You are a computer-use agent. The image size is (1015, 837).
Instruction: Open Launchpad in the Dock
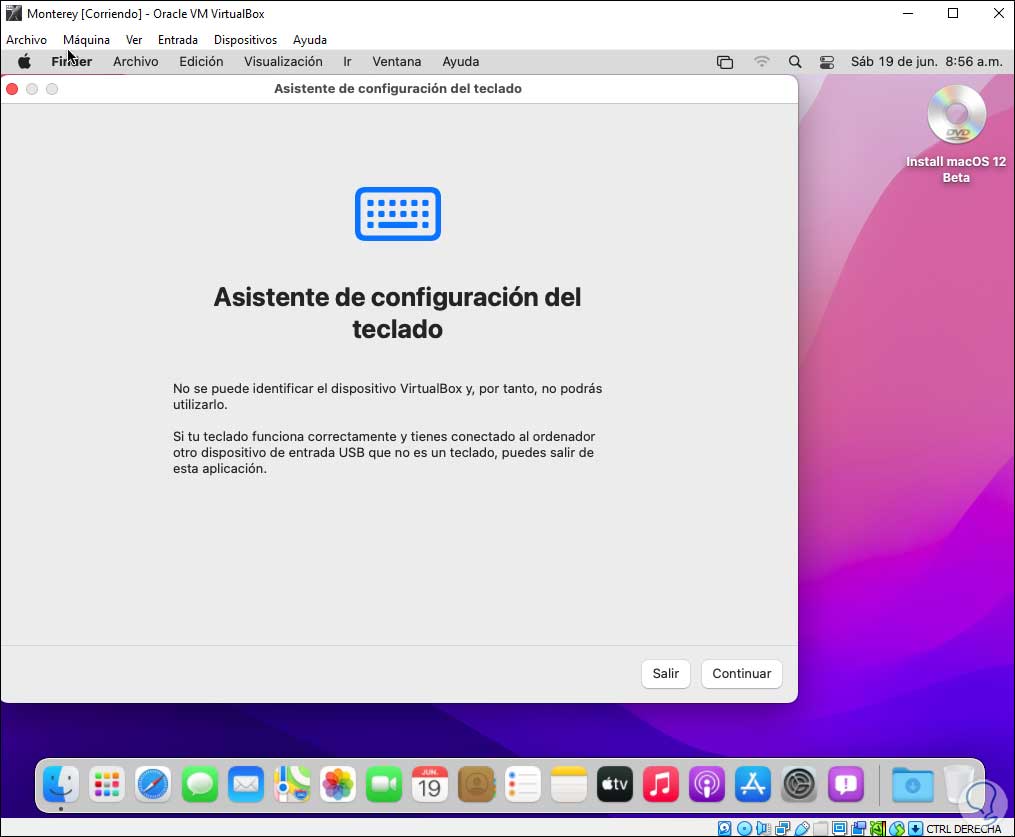[x=107, y=784]
